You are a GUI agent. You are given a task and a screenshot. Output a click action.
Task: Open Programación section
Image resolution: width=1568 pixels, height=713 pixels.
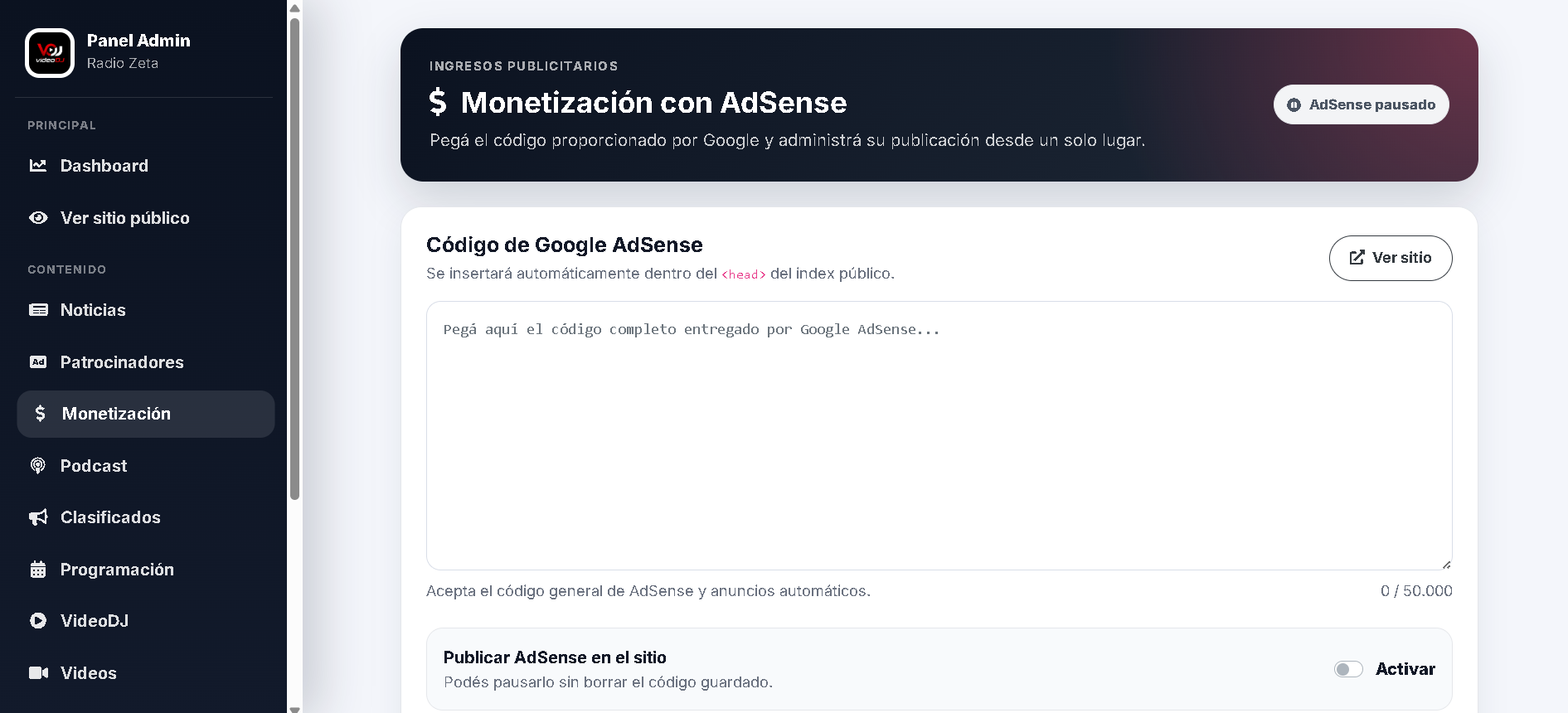click(x=145, y=570)
